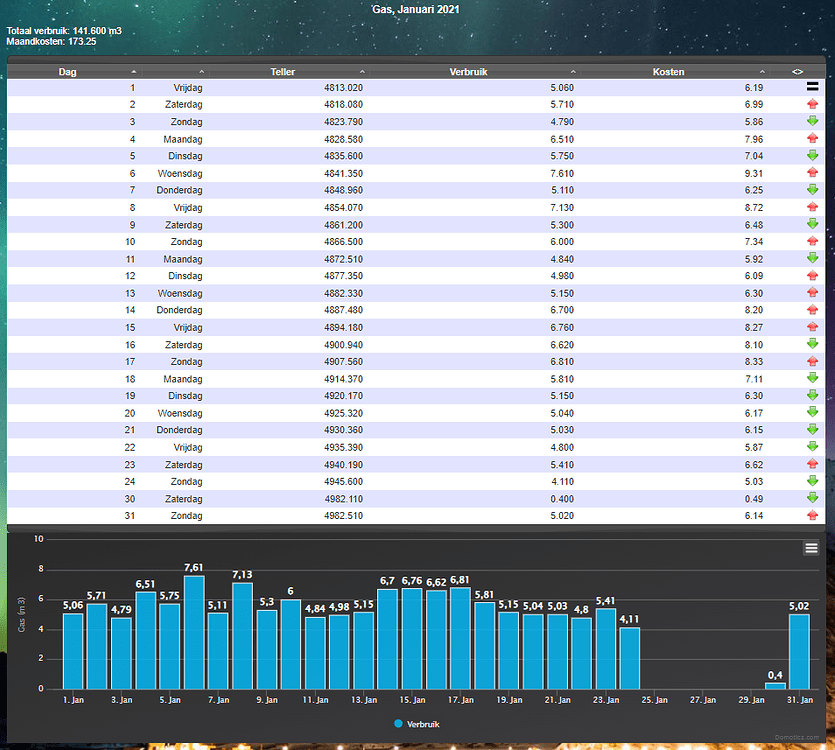835x750 pixels.
Task: Click green down arrow for day 3 Zondag
Action: (x=812, y=121)
